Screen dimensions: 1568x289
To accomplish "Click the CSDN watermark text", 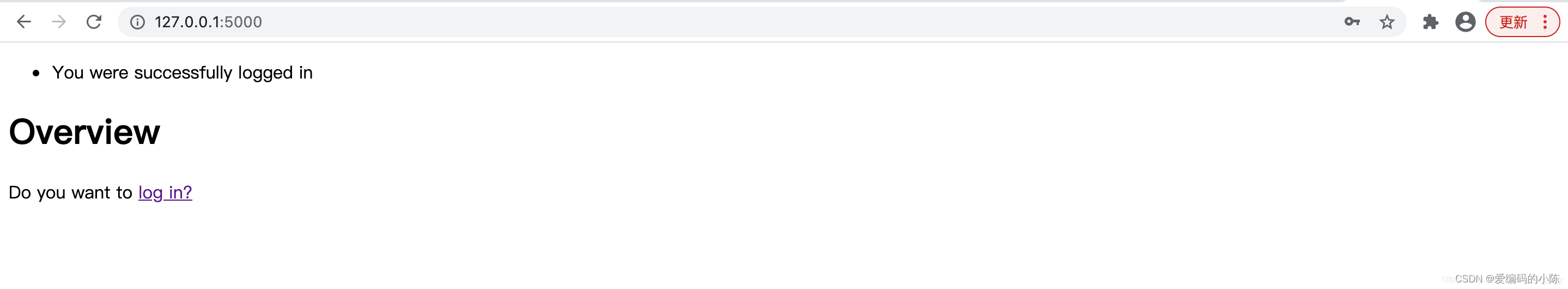I will click(x=1507, y=279).
